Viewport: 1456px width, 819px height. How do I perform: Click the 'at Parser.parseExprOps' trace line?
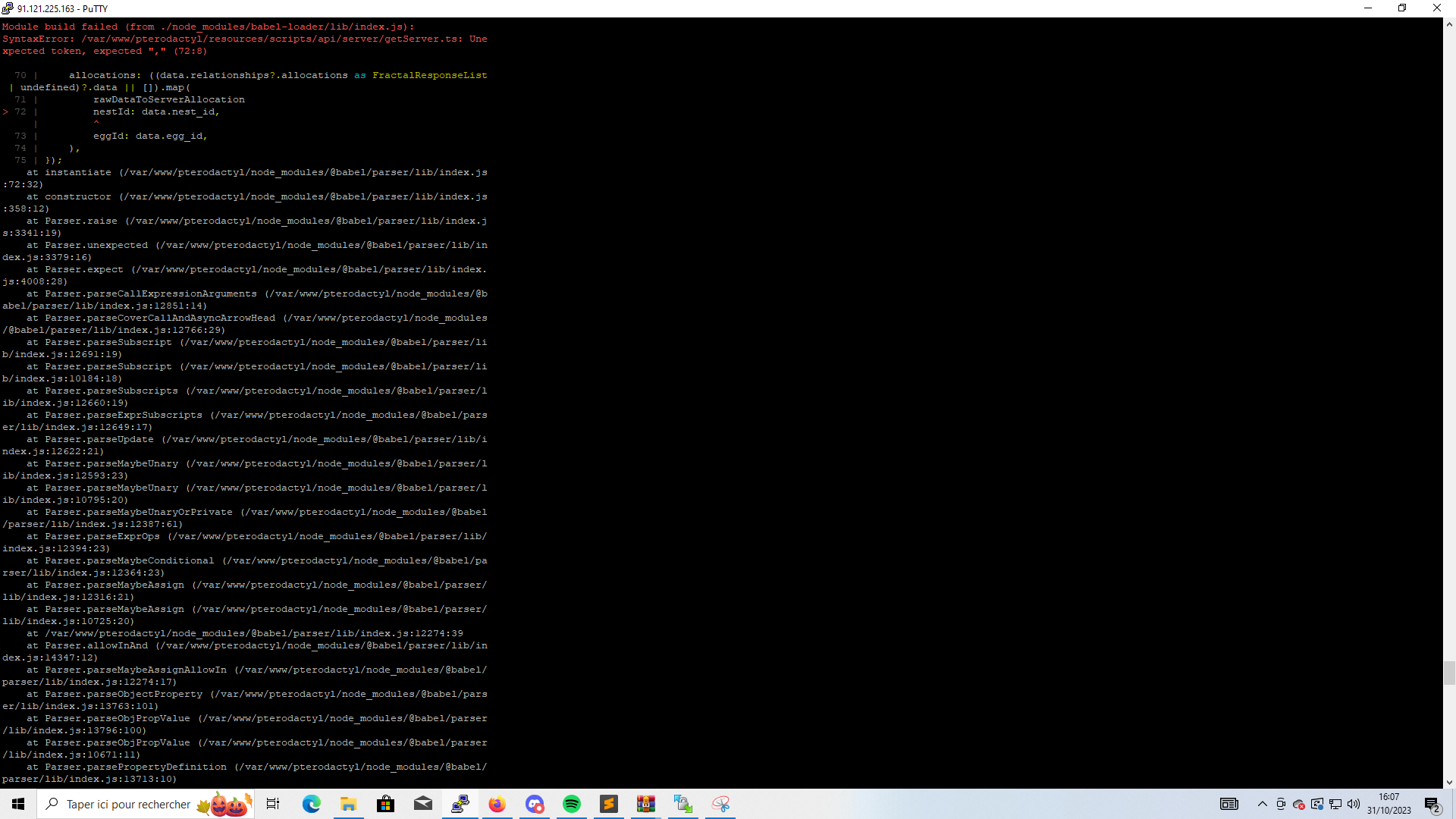244,542
